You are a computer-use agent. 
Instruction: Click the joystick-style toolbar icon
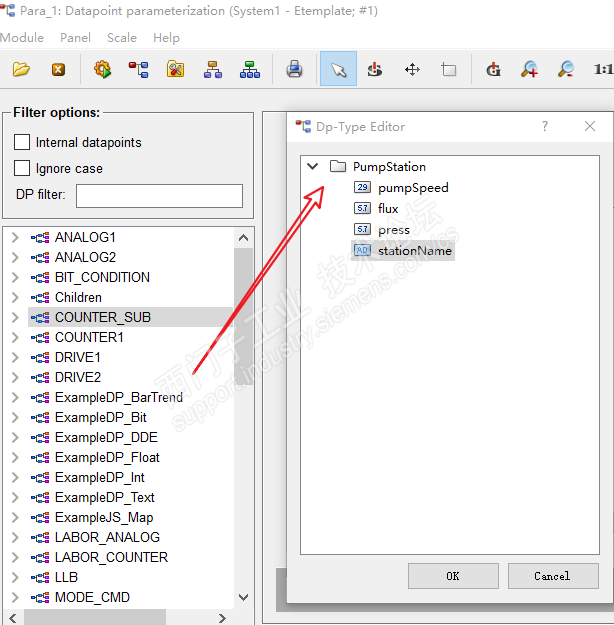[375, 70]
